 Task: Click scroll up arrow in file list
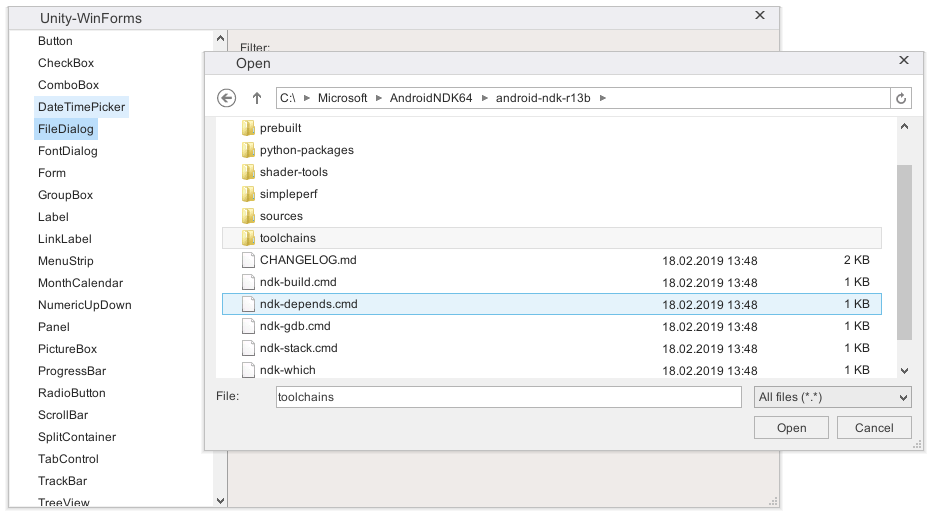click(904, 126)
